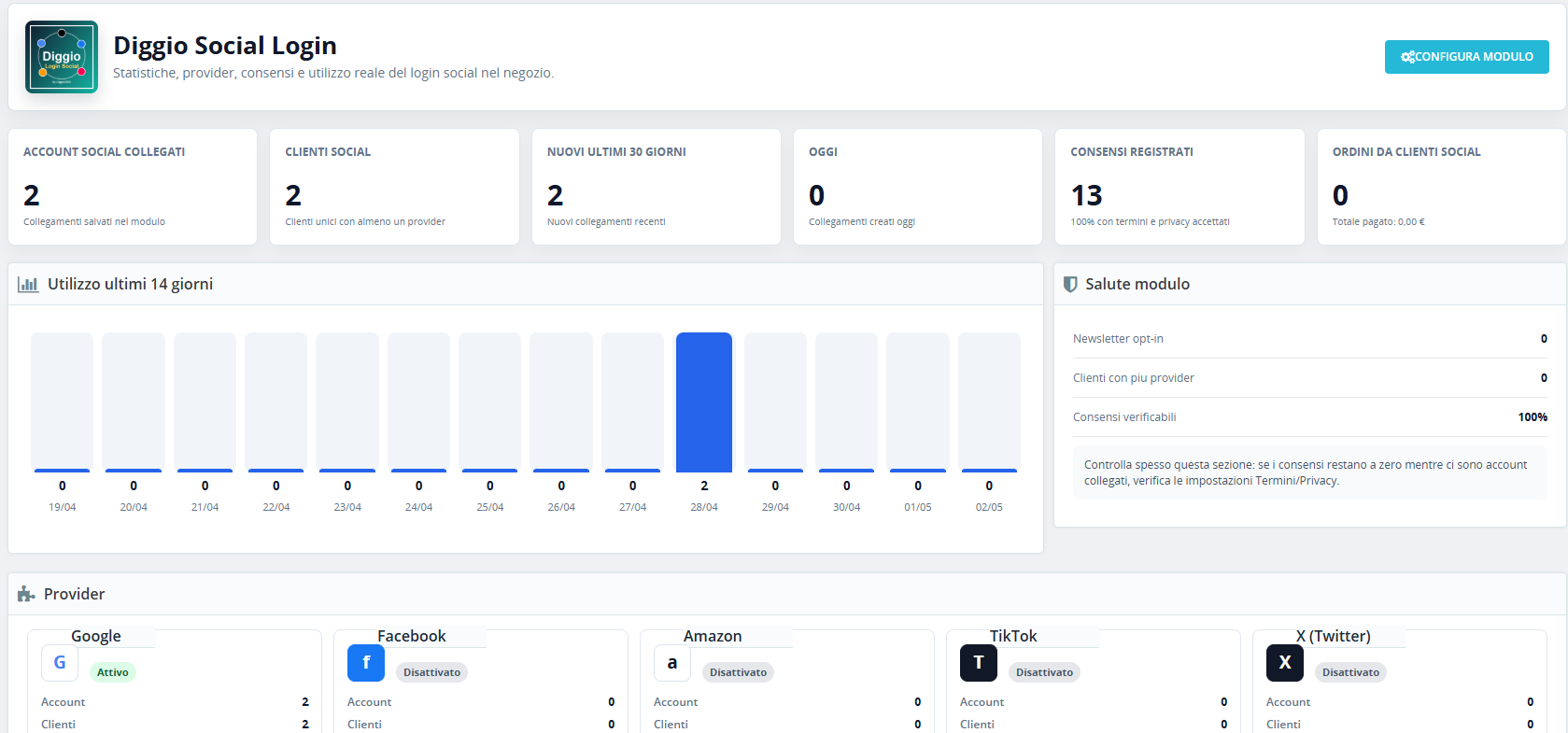Click 'Clienti unici con almeno un provider'
1568x733 pixels.
click(x=365, y=222)
